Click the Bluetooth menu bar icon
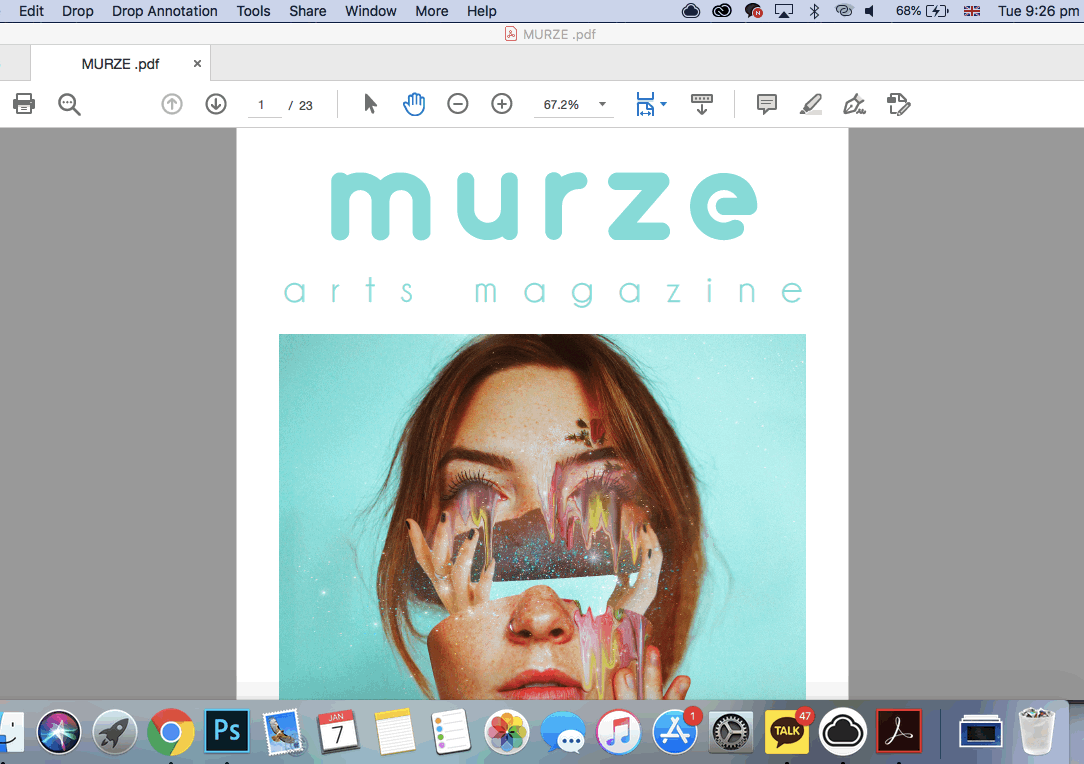This screenshot has height=764, width=1084. (x=814, y=11)
